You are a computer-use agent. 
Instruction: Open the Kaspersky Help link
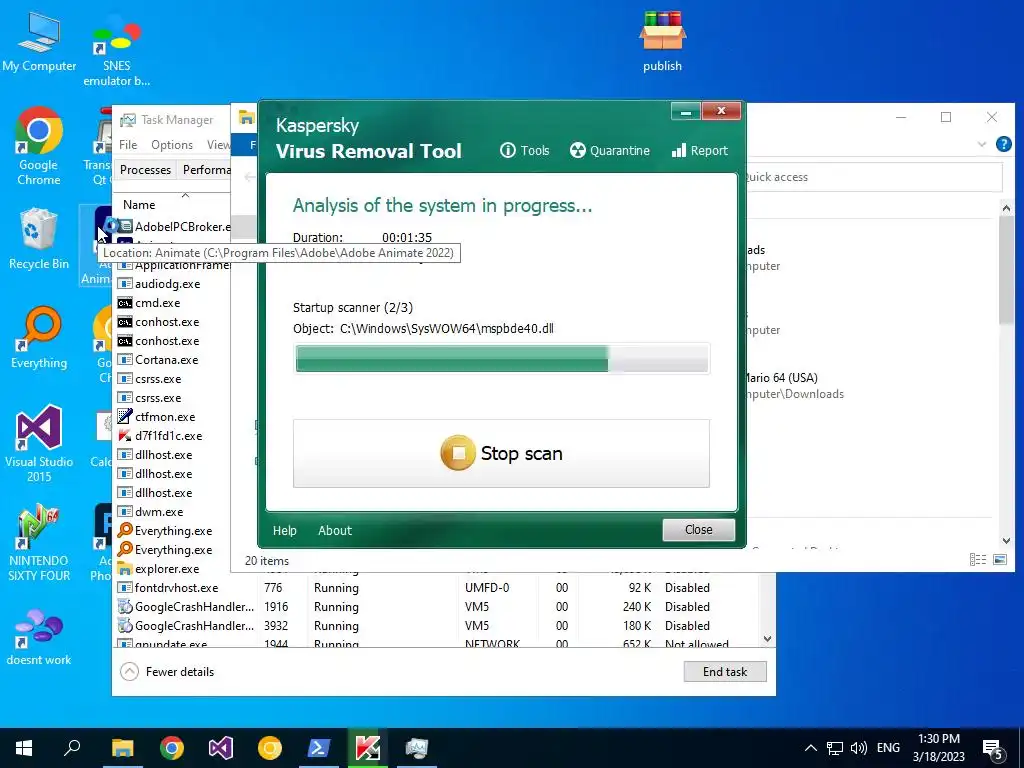click(284, 530)
